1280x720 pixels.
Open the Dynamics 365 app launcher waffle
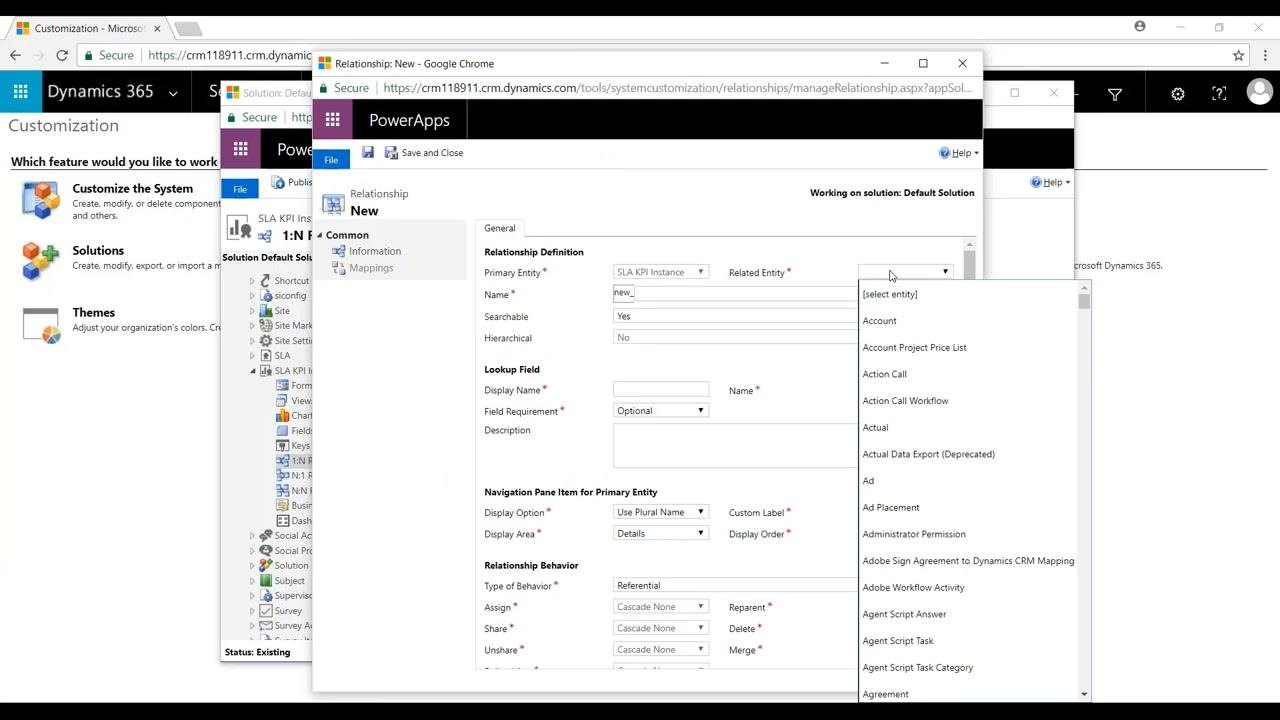(x=20, y=92)
